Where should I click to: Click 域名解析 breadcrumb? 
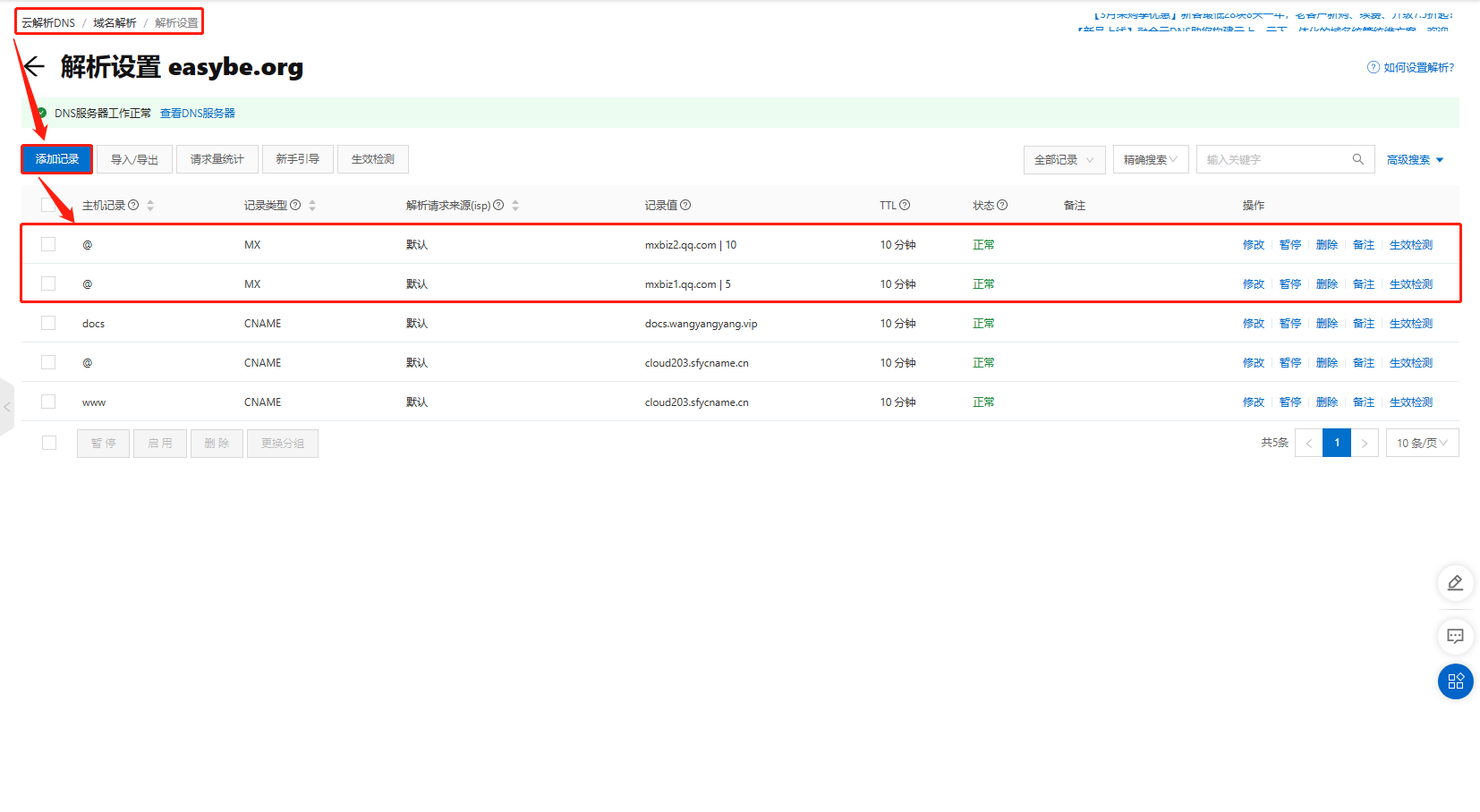(x=115, y=22)
